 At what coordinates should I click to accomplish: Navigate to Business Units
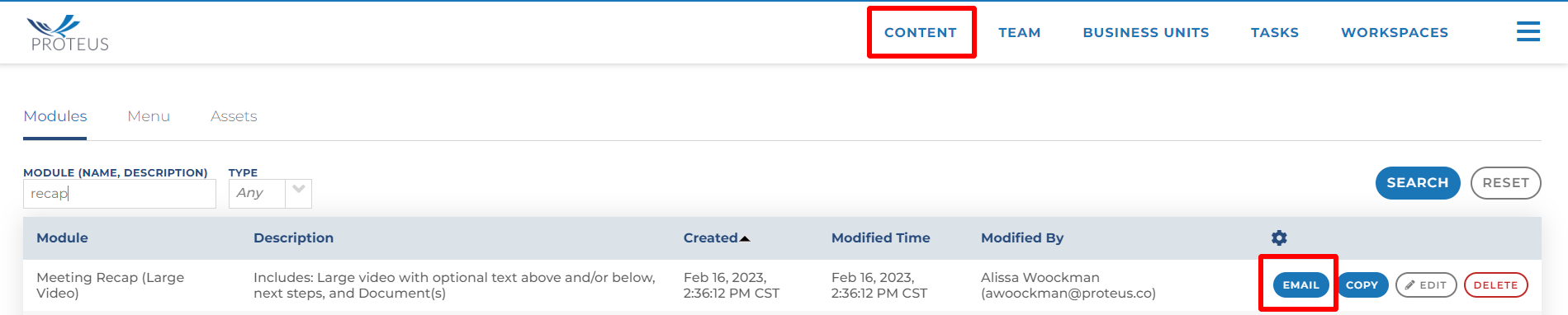(1146, 32)
